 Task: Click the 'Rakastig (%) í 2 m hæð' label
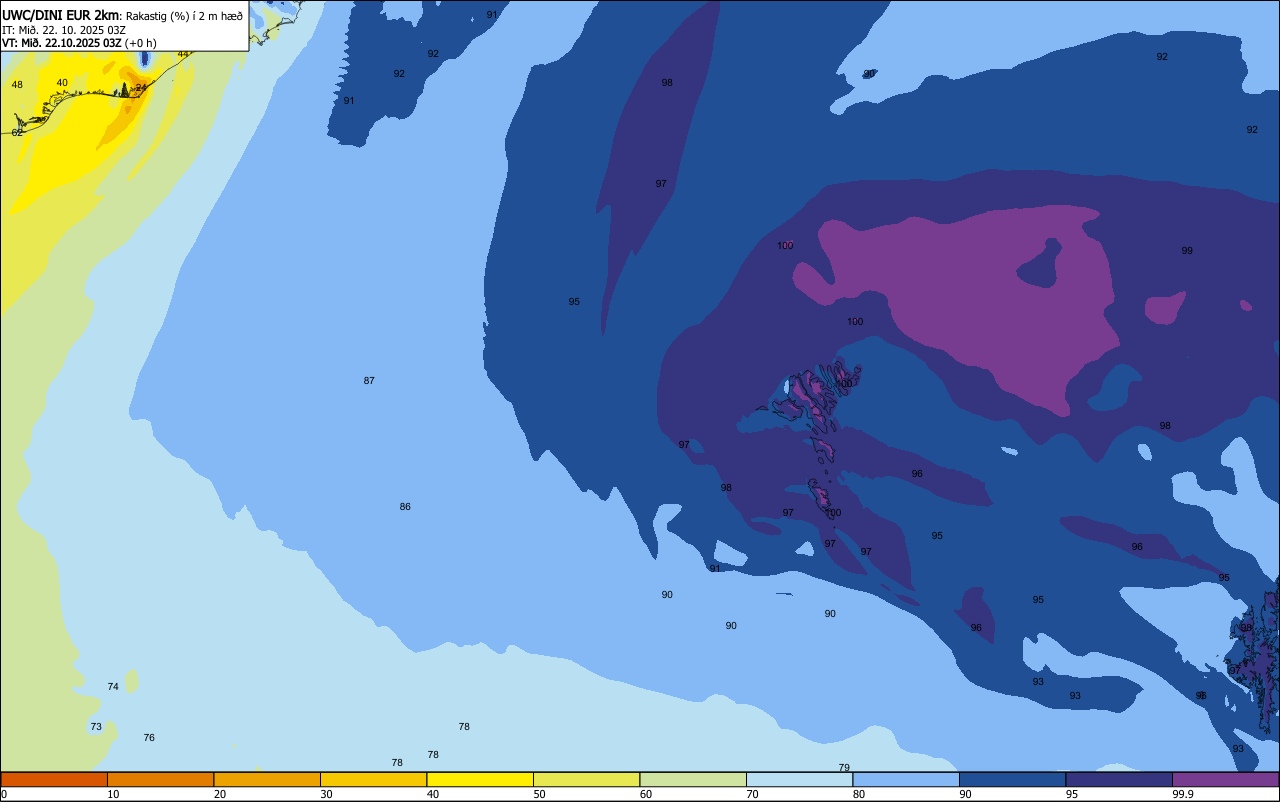184,15
